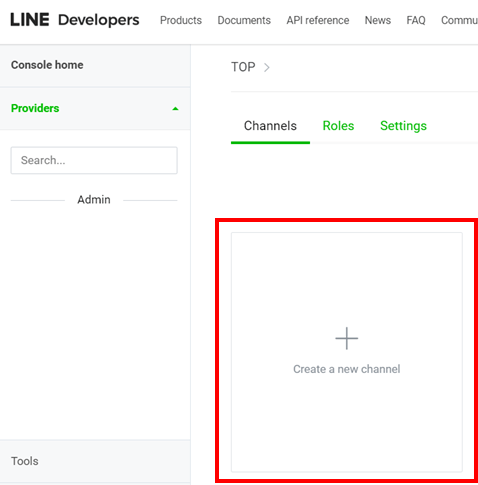Click the plus icon to add channel
Image resolution: width=478 pixels, height=485 pixels.
[347, 338]
